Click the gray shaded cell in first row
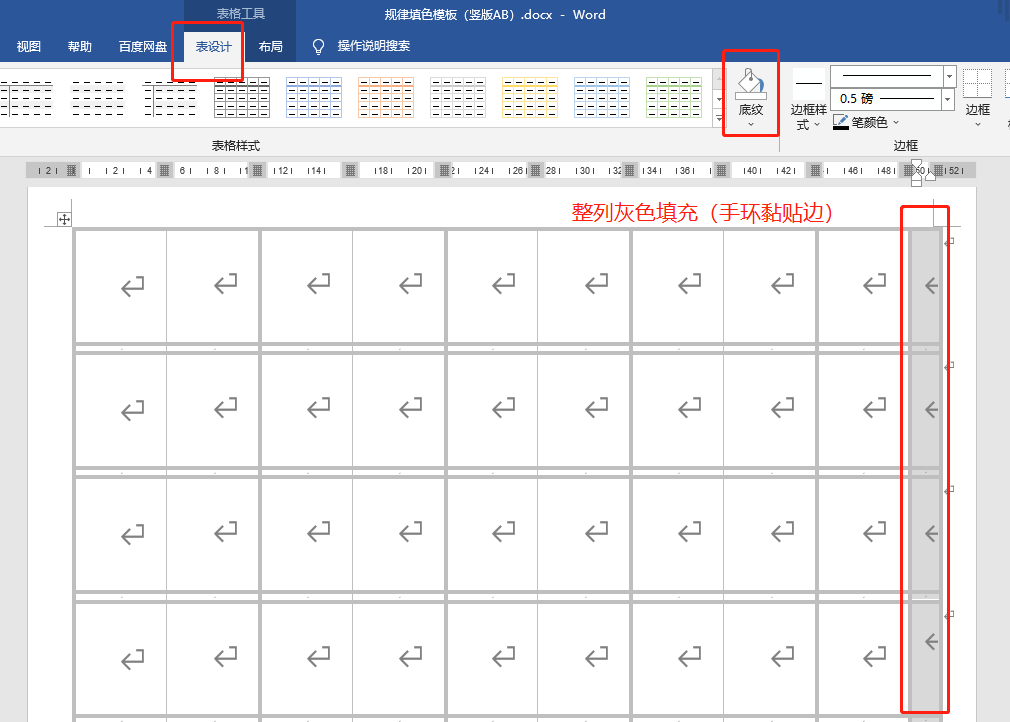Viewport: 1010px width, 722px height. pyautogui.click(x=926, y=286)
